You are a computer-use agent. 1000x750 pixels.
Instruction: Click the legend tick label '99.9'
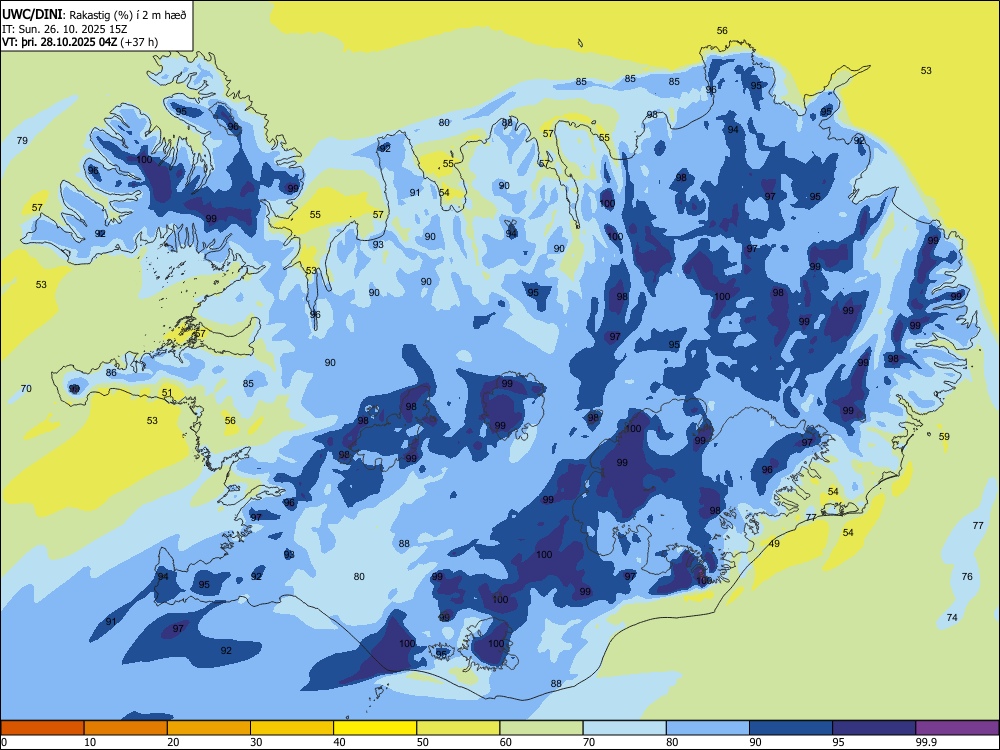(926, 742)
